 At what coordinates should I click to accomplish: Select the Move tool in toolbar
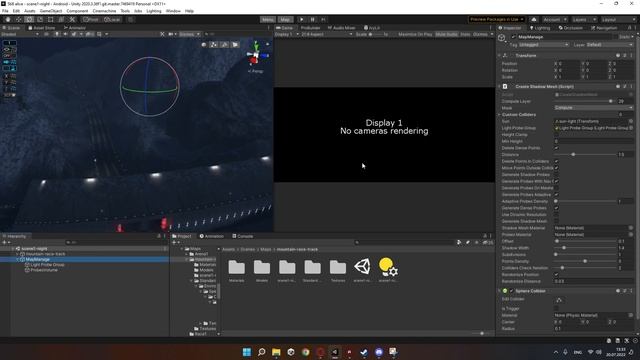(x=18, y=20)
